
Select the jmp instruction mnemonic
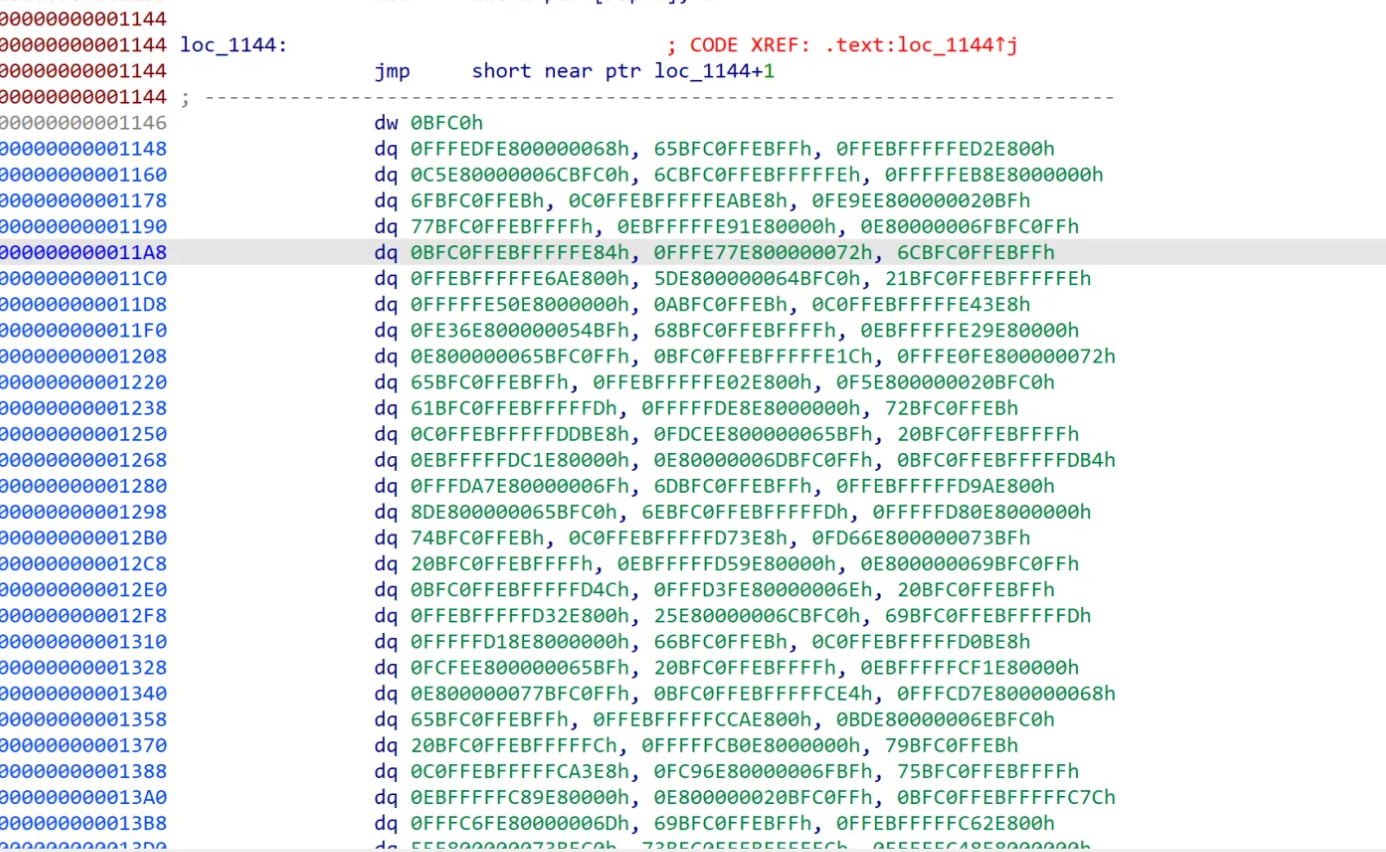(392, 71)
